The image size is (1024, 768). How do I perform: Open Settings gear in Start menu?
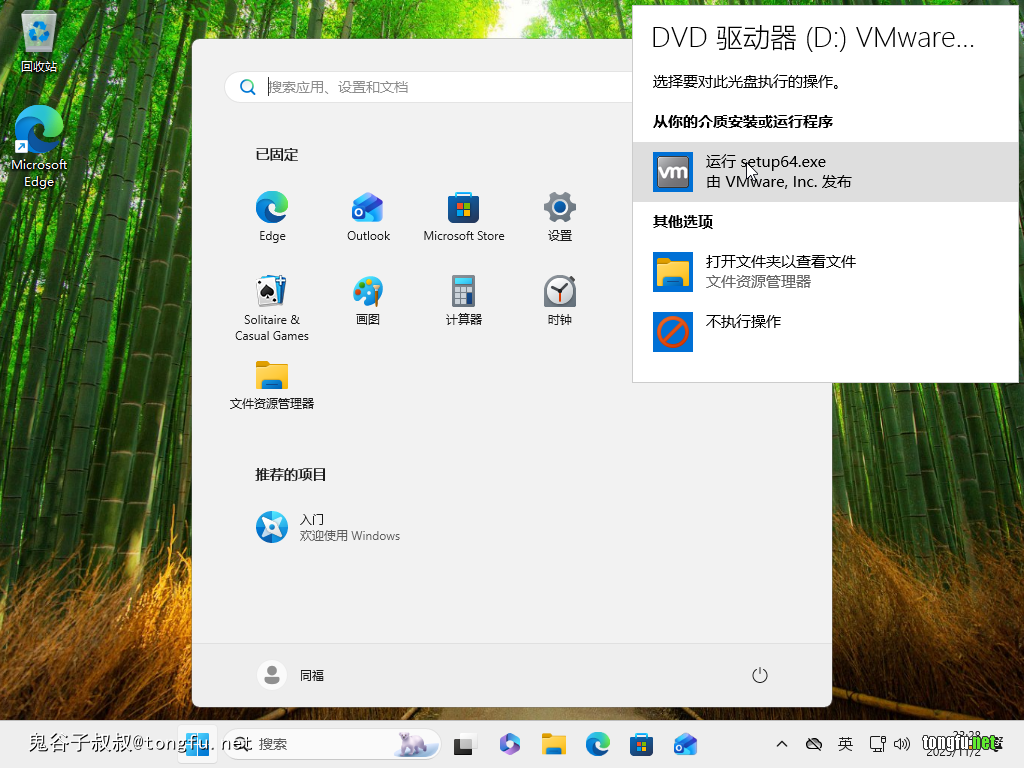pos(559,216)
